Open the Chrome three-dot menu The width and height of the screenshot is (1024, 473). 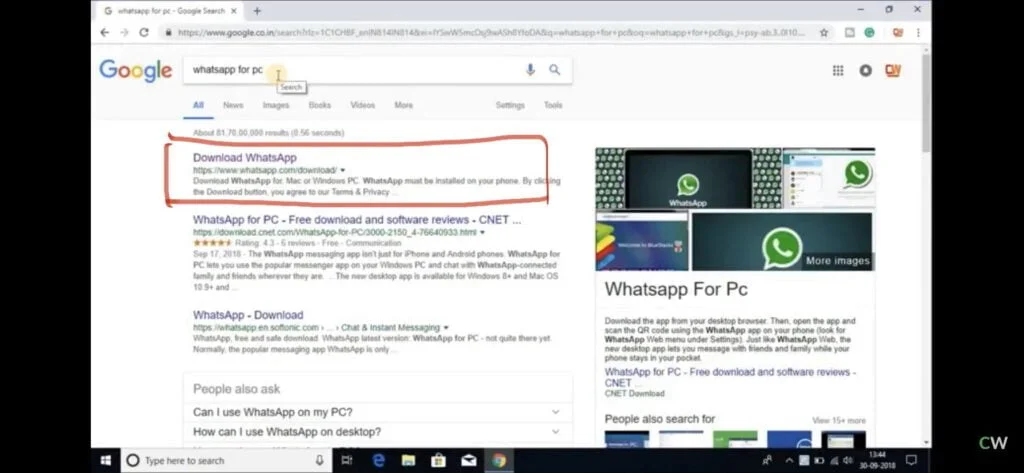coord(918,32)
